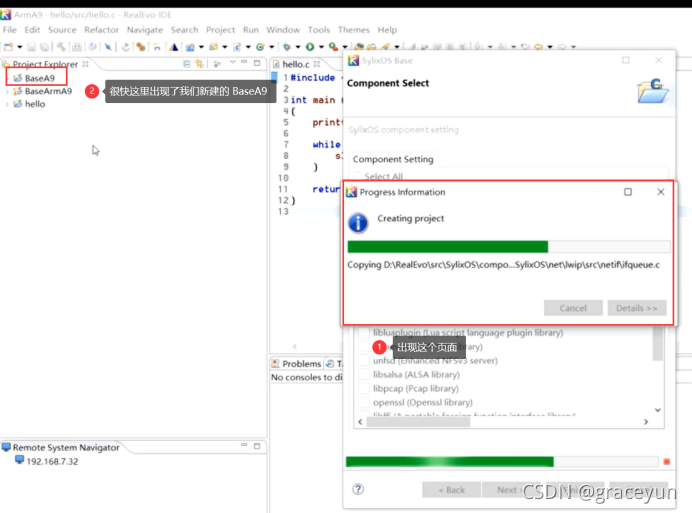This screenshot has height=513, width=692.
Task: Click Cancel in the Progress Information dialog
Action: coord(573,308)
